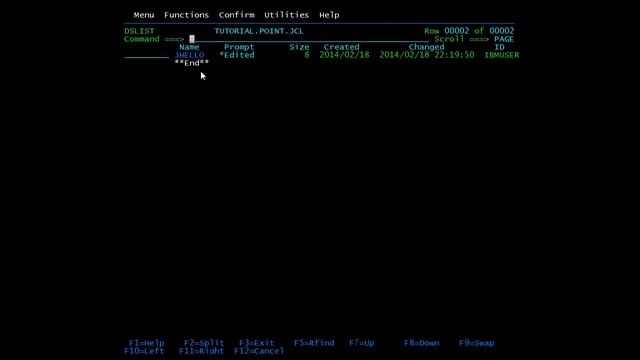Click the F5=Rfind function key
The height and width of the screenshot is (360, 640).
(x=314, y=343)
